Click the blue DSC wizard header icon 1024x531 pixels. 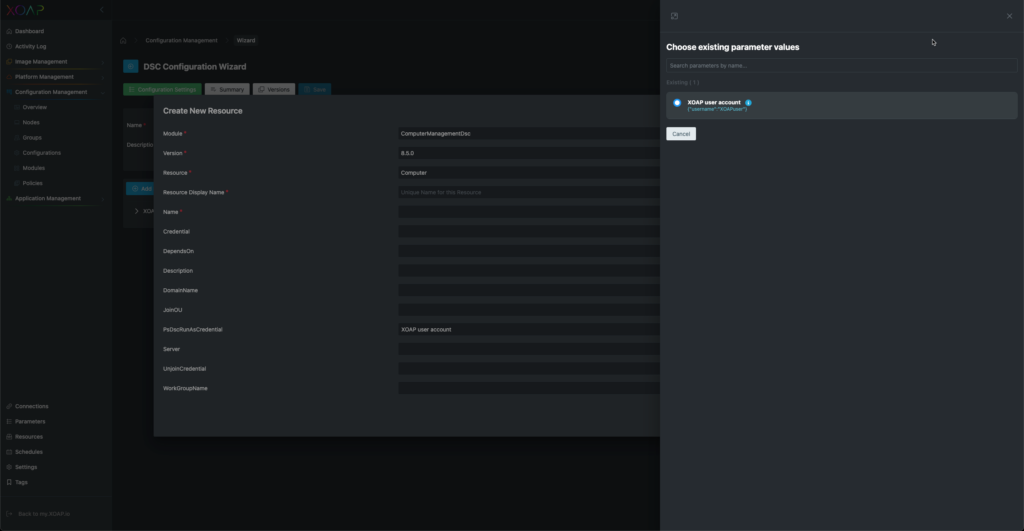point(131,67)
